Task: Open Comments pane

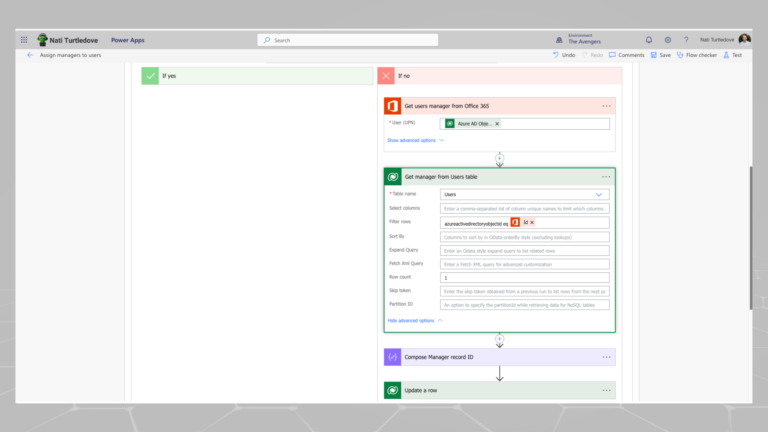Action: tap(626, 55)
